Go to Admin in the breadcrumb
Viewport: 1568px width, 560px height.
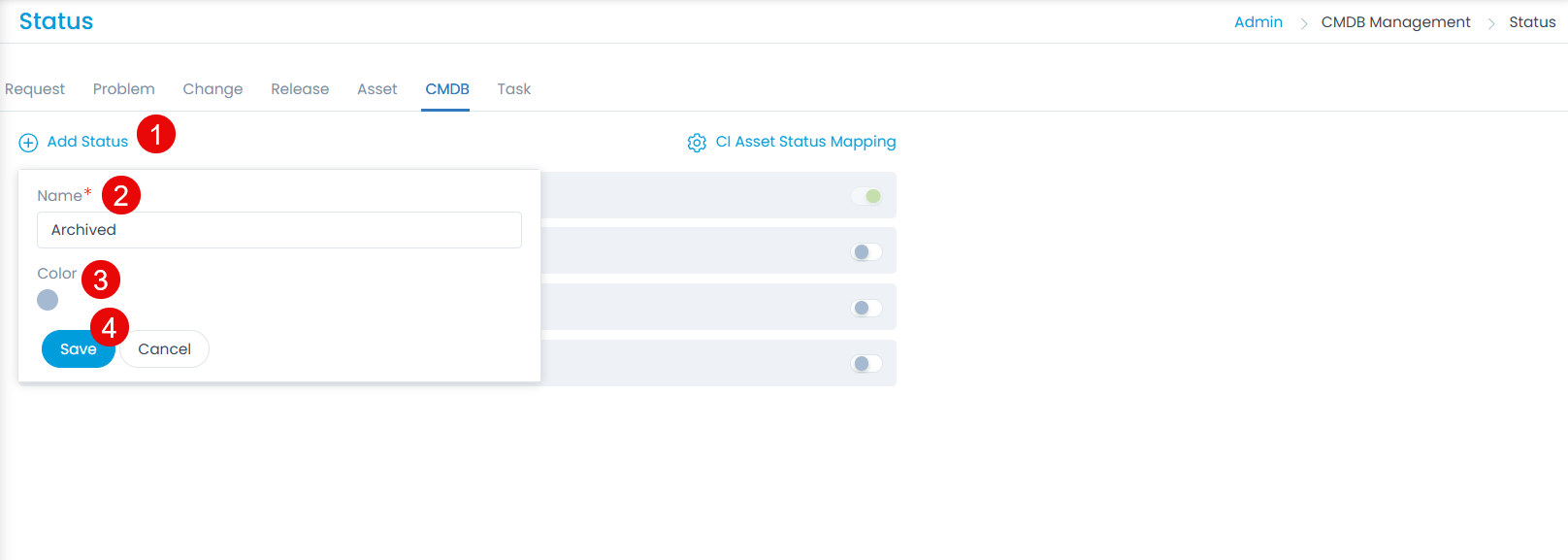(x=1258, y=22)
